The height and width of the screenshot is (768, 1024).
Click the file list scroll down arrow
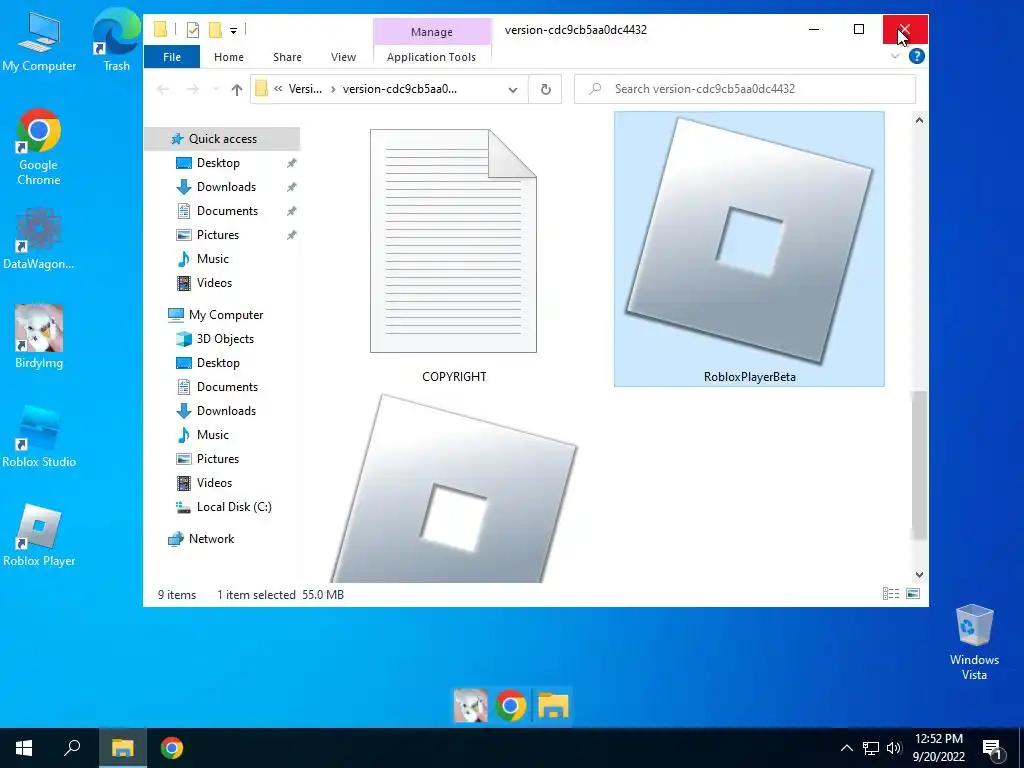919,575
